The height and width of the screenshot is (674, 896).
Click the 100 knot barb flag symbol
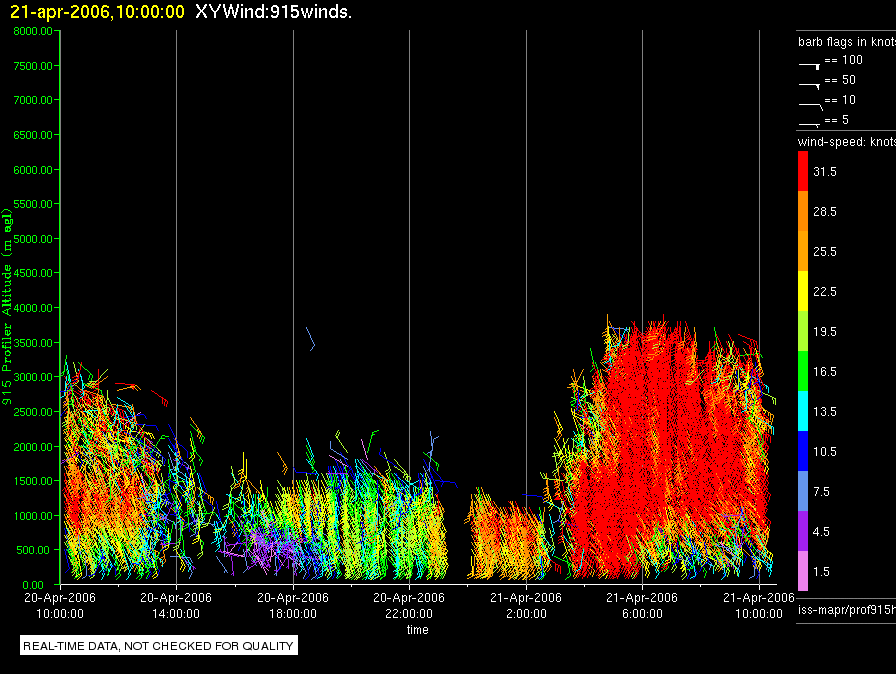coord(810,66)
